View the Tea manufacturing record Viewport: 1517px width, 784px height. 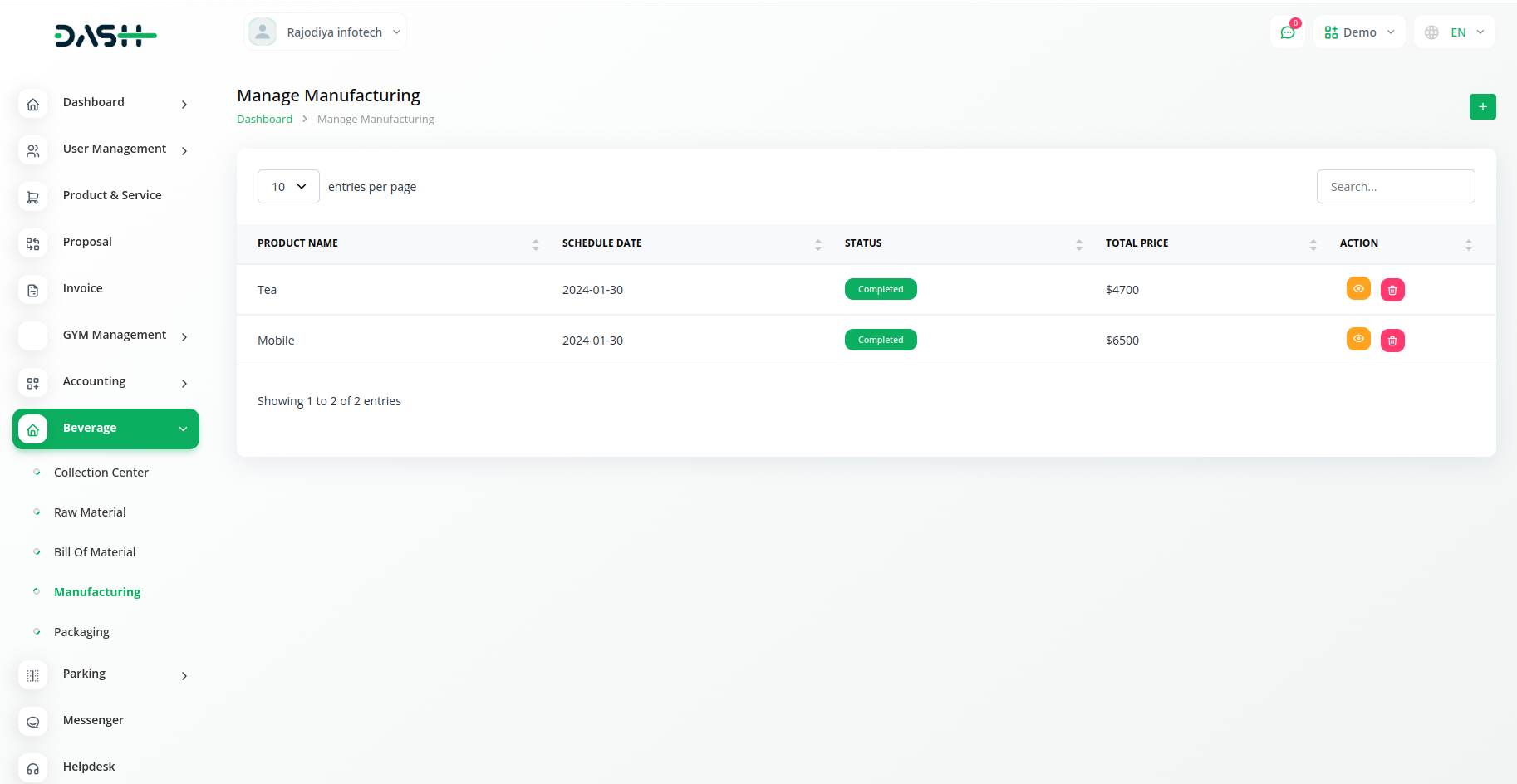1358,289
